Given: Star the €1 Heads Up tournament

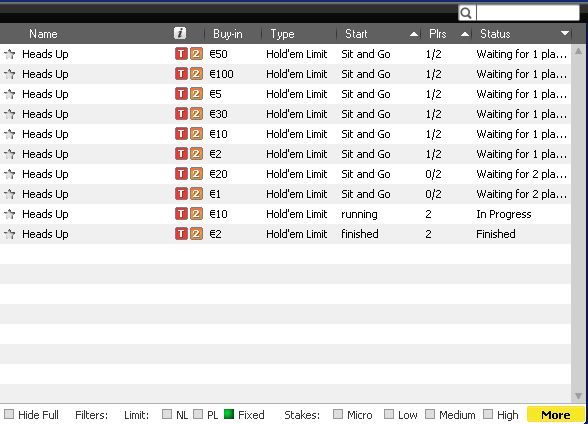Looking at the screenshot, I should 9,194.
